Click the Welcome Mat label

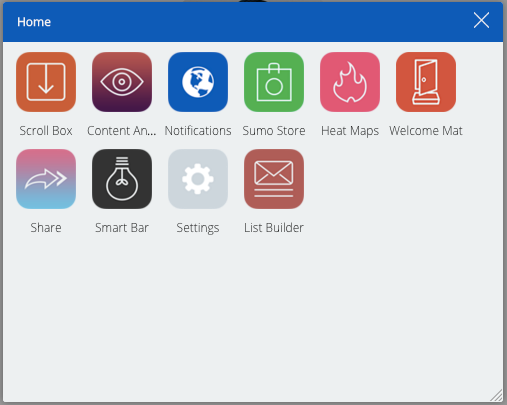click(x=426, y=131)
